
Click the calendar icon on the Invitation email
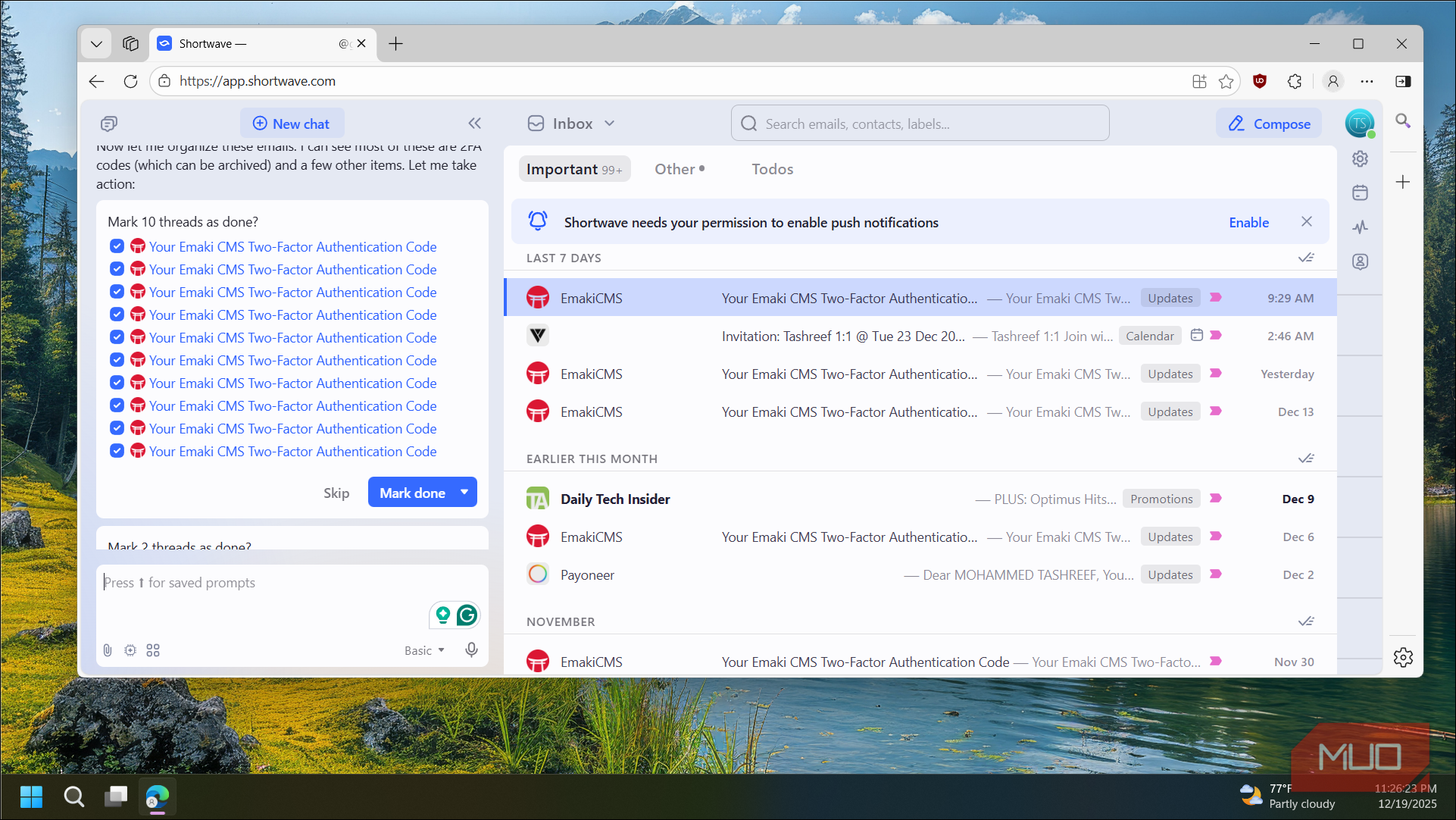click(1197, 335)
